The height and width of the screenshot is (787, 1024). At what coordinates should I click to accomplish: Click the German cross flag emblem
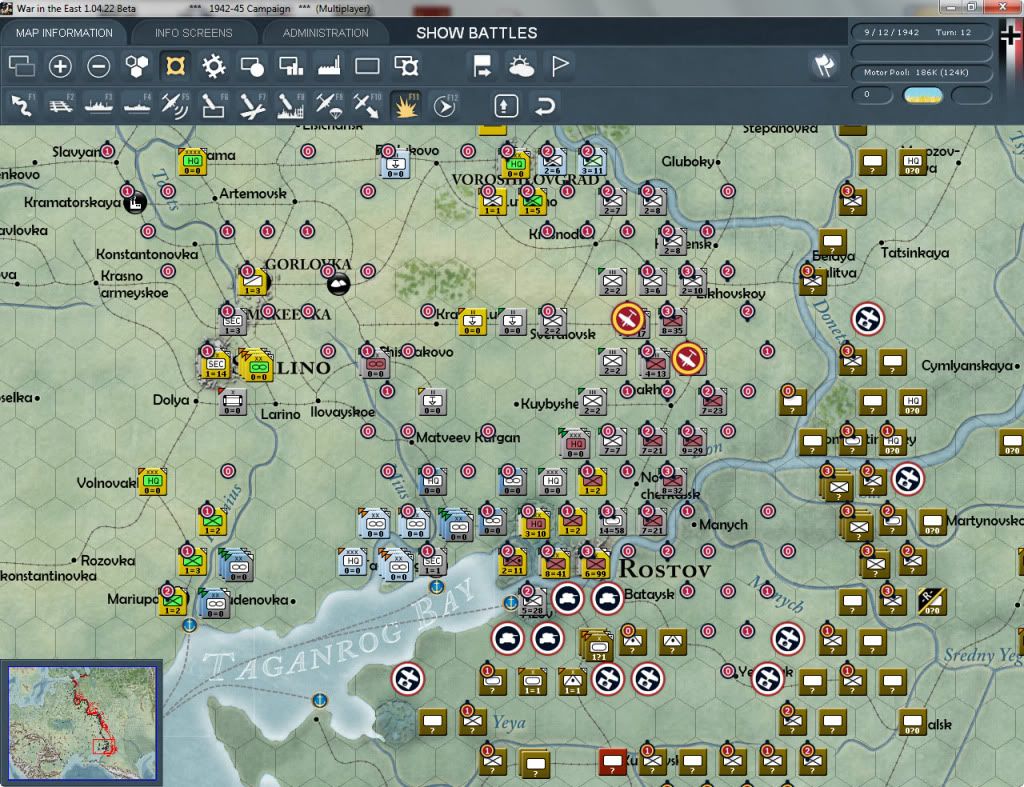click(1010, 35)
